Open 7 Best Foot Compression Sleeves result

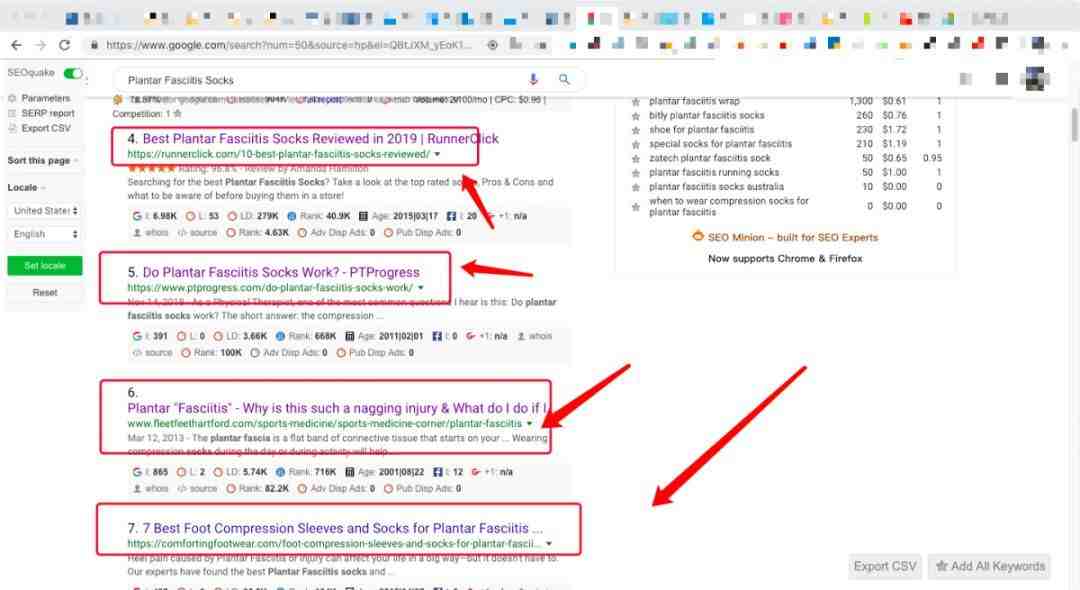pyautogui.click(x=342, y=529)
